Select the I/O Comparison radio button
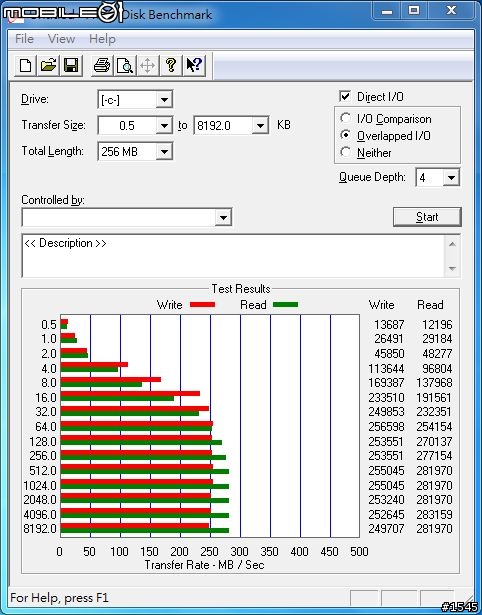This screenshot has width=482, height=615. tap(346, 118)
